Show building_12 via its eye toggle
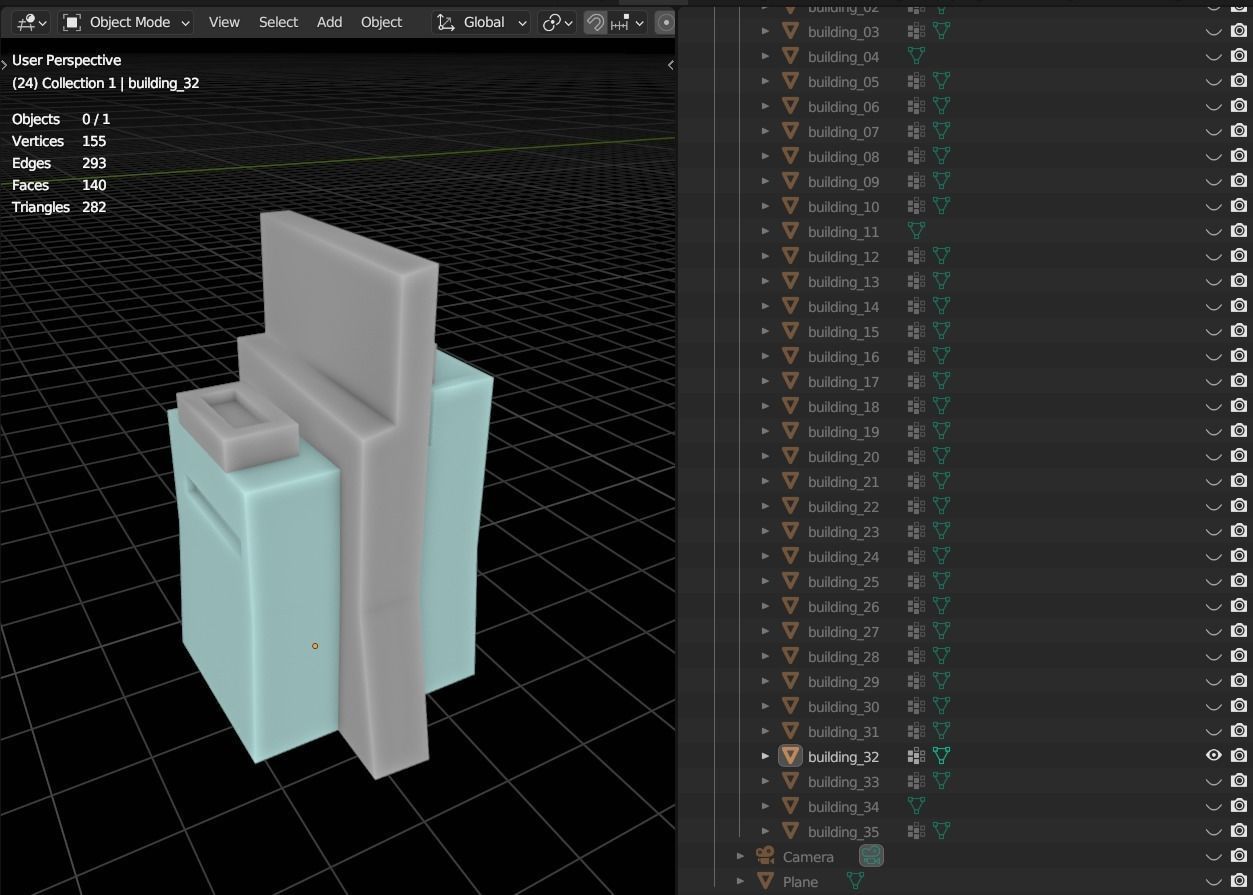Screen dimensions: 1253x895 (x=1213, y=256)
